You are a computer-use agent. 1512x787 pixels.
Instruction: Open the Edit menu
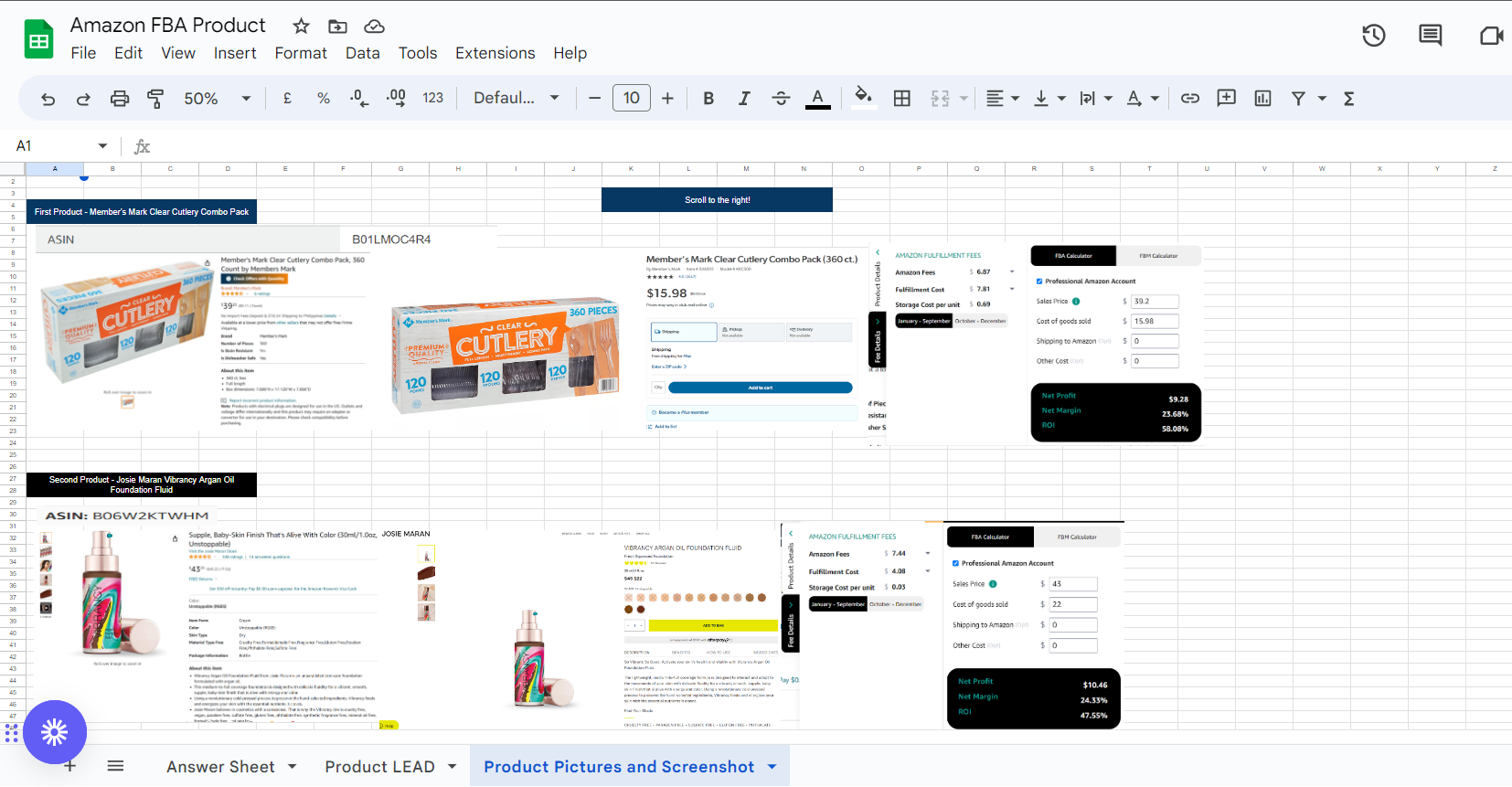click(x=128, y=53)
